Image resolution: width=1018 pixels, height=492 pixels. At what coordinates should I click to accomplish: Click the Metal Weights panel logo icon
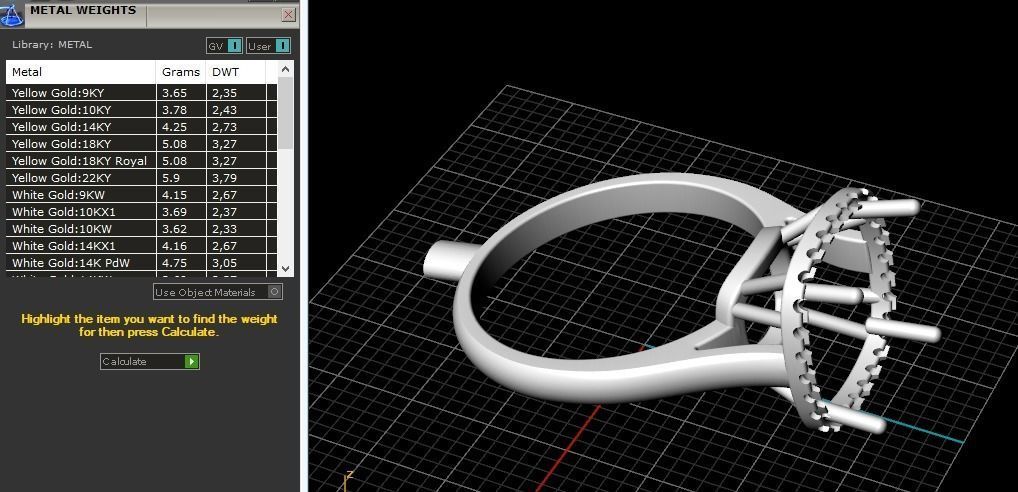(12, 14)
